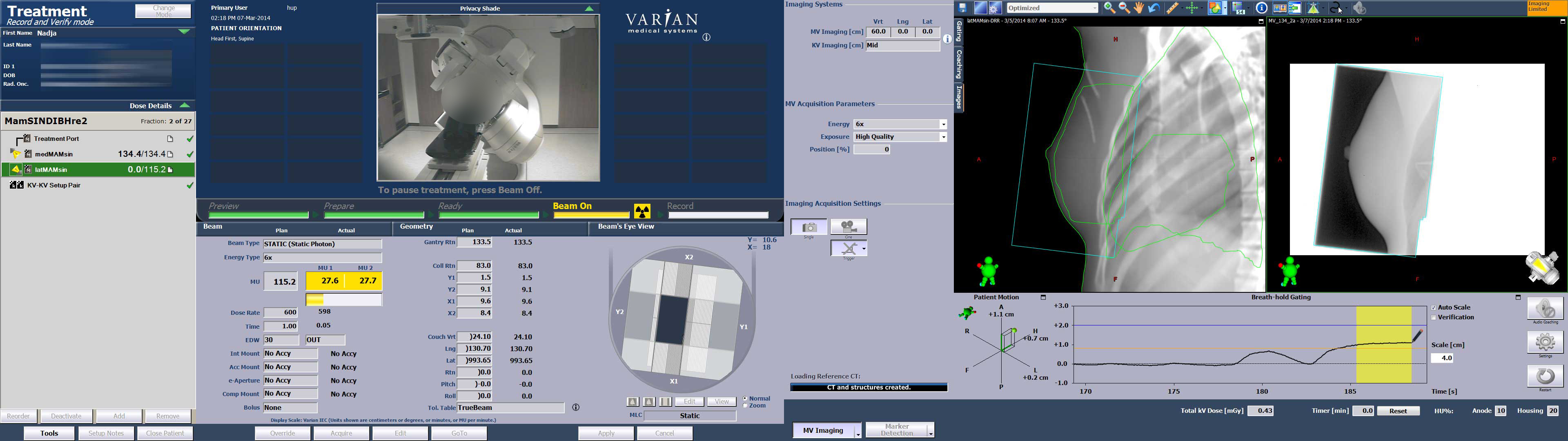Viewport: 1568px width, 441px height.
Task: Click the Undo arrow in imaging toolbar
Action: pyautogui.click(x=1154, y=8)
